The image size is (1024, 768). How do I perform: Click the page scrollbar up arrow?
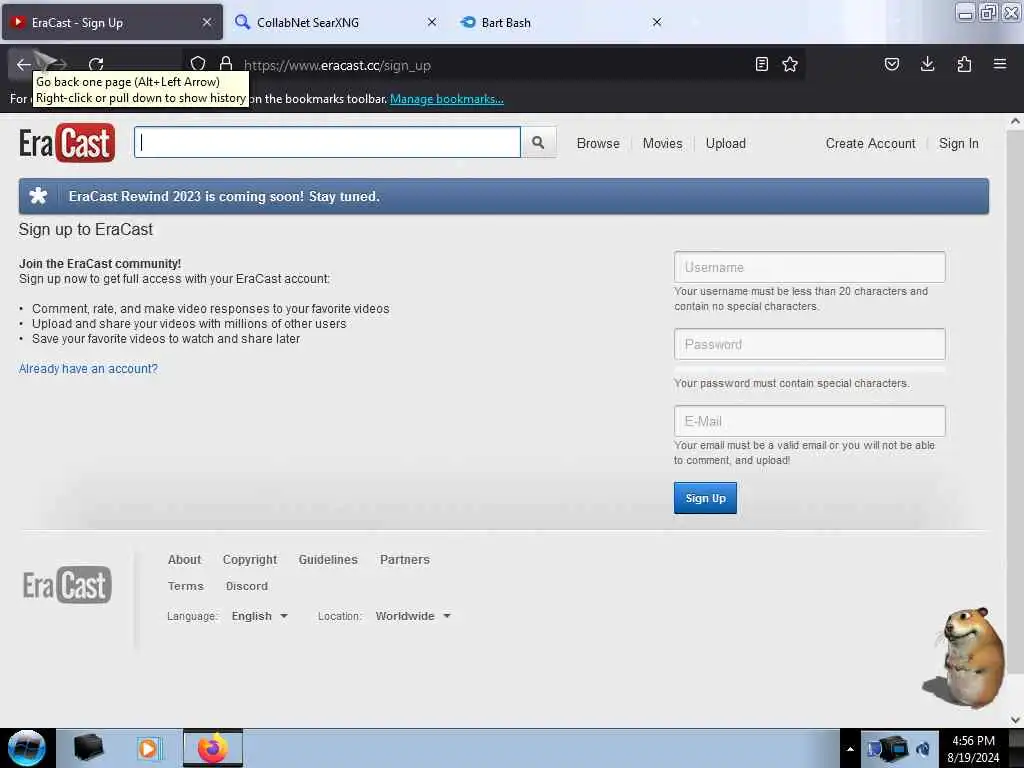click(x=1015, y=121)
